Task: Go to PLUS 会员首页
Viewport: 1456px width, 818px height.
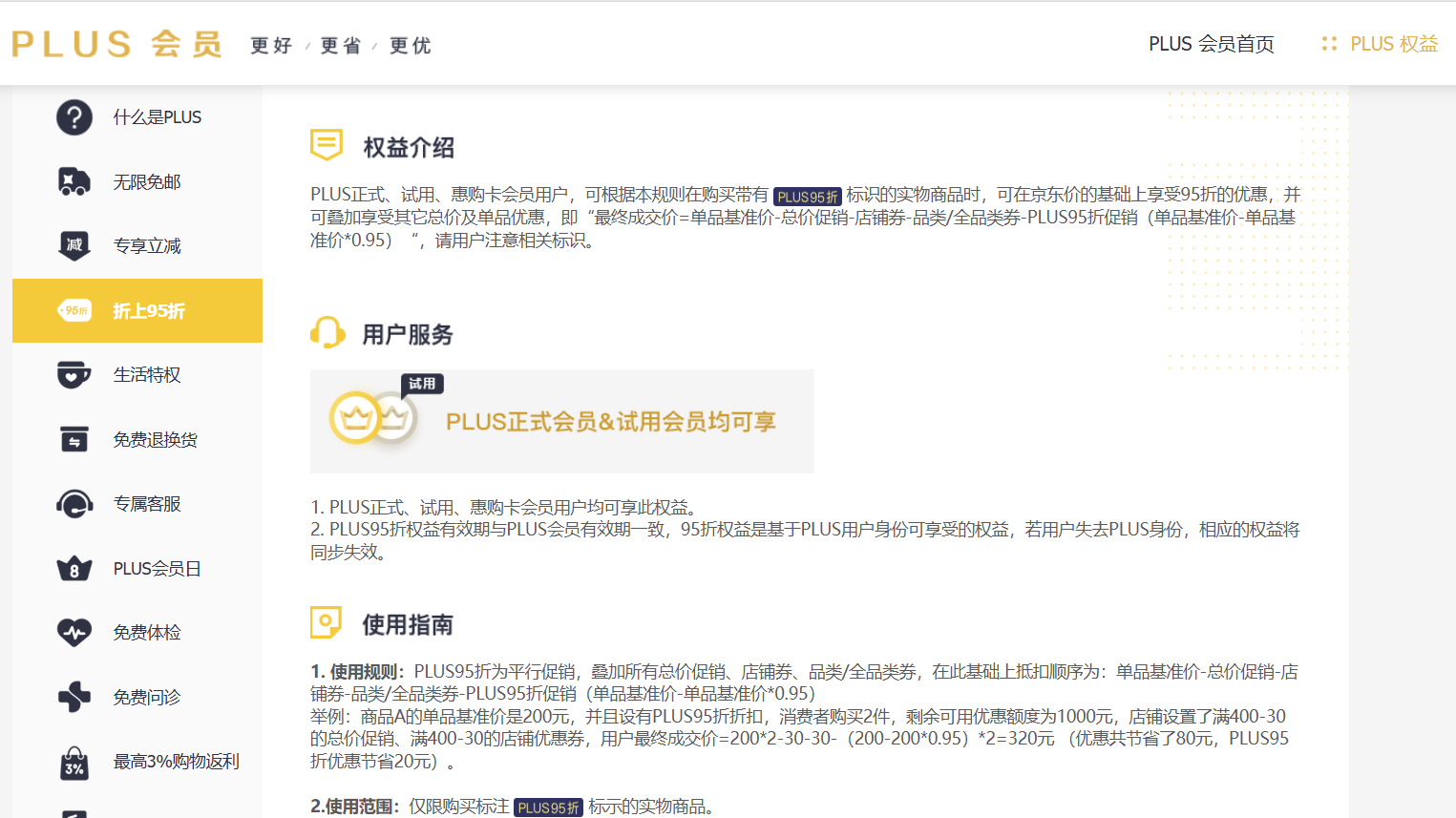Action: tap(1211, 44)
